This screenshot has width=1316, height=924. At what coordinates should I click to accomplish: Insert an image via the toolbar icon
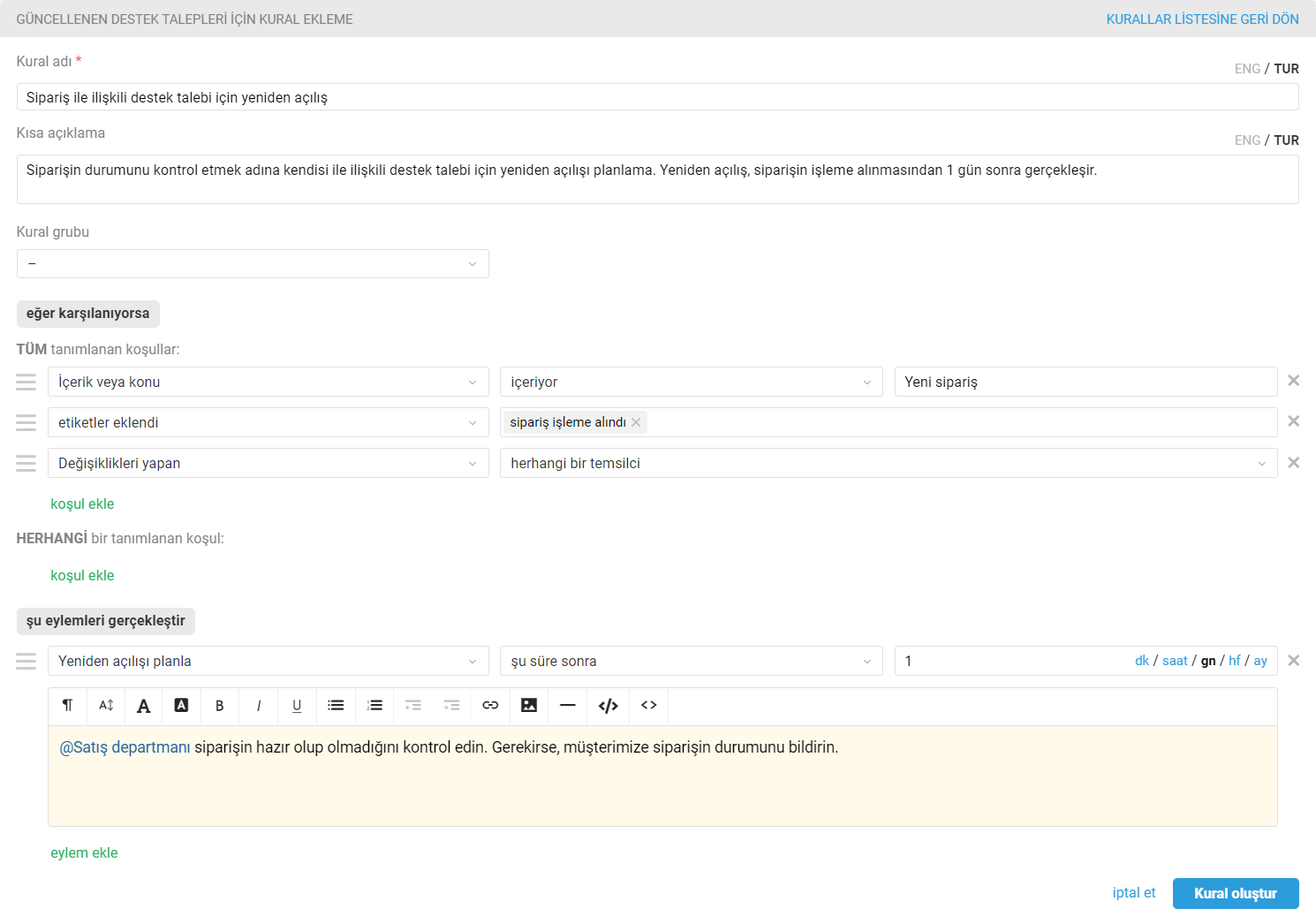click(x=529, y=706)
